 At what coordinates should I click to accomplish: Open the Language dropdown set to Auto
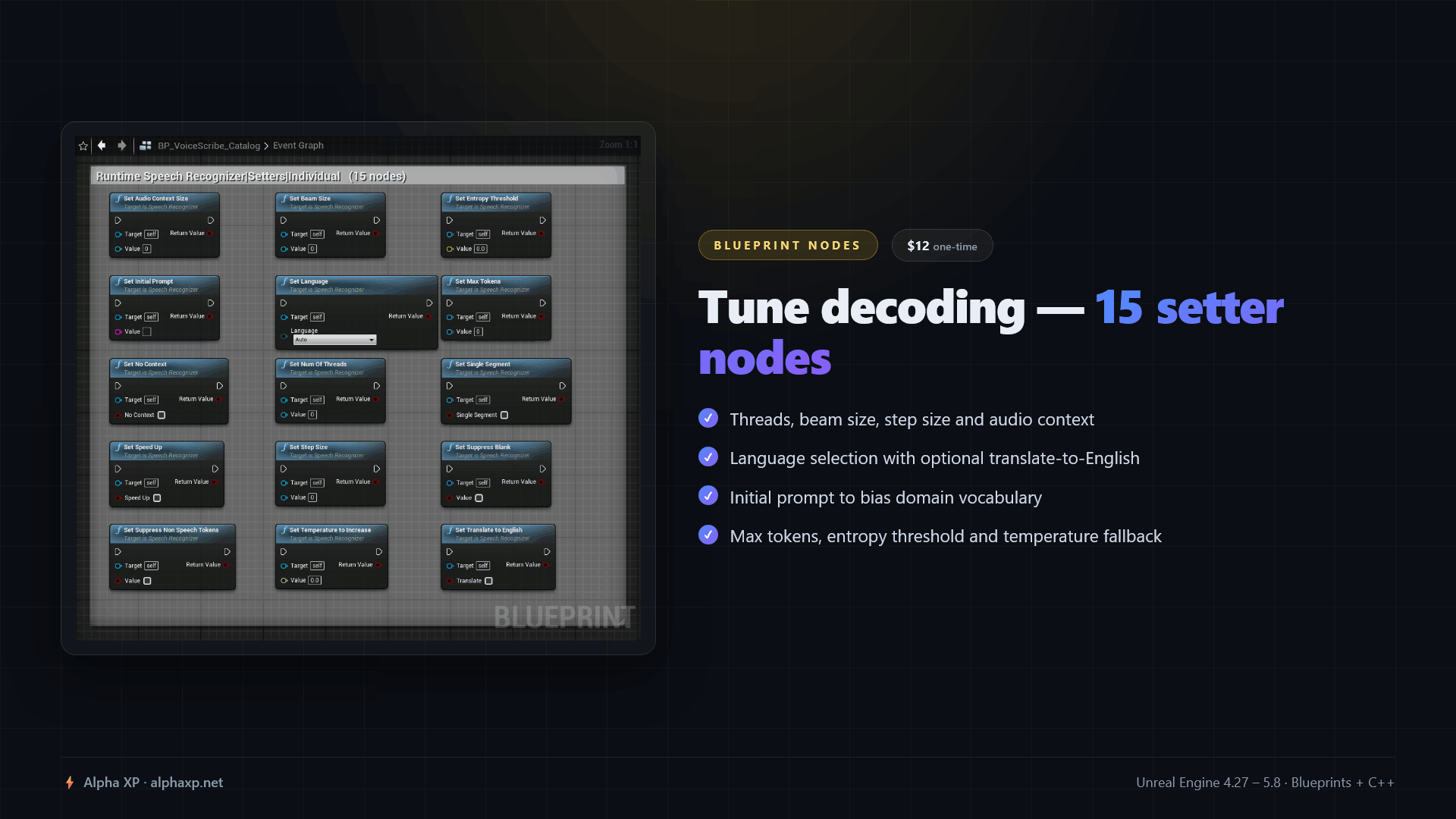point(334,340)
